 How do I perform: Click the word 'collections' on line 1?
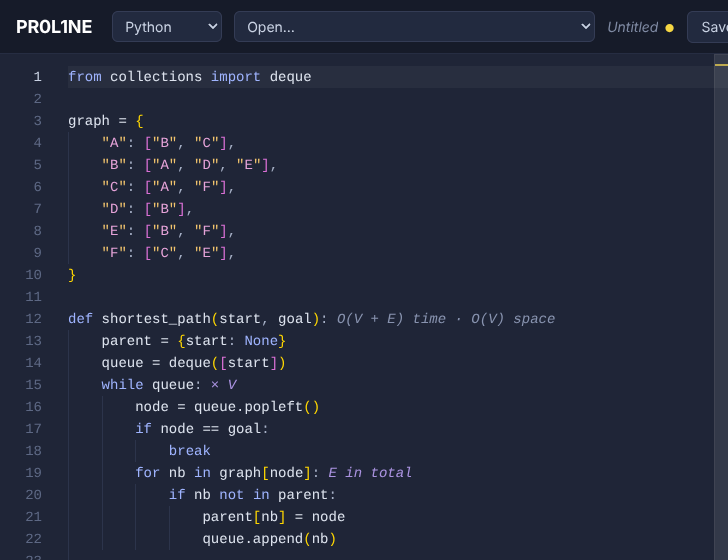(156, 77)
